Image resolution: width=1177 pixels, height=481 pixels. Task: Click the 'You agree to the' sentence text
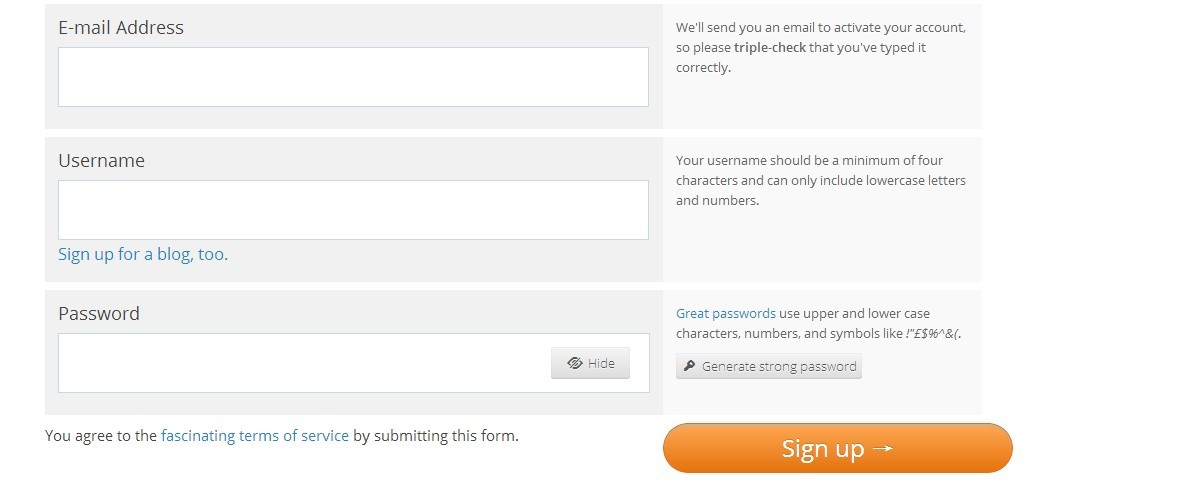pyautogui.click(x=101, y=435)
